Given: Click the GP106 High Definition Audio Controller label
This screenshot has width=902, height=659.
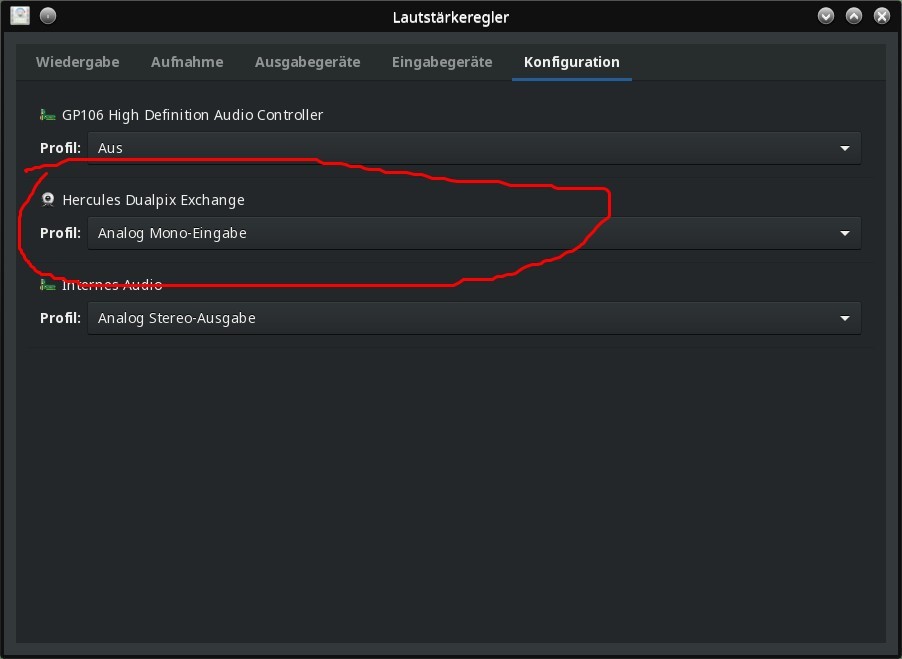Looking at the screenshot, I should [x=193, y=115].
